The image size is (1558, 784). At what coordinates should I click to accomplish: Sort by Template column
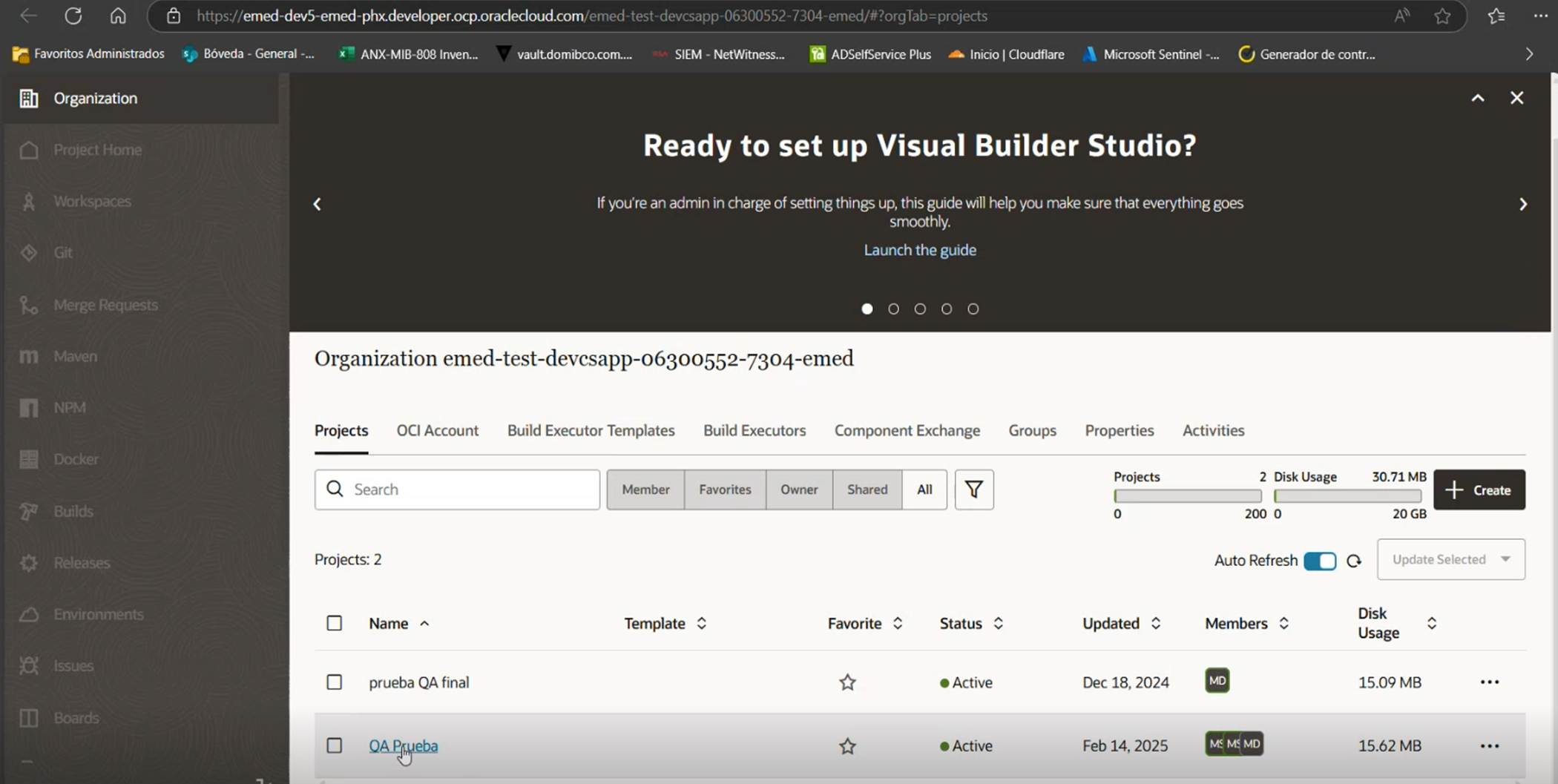click(x=701, y=624)
